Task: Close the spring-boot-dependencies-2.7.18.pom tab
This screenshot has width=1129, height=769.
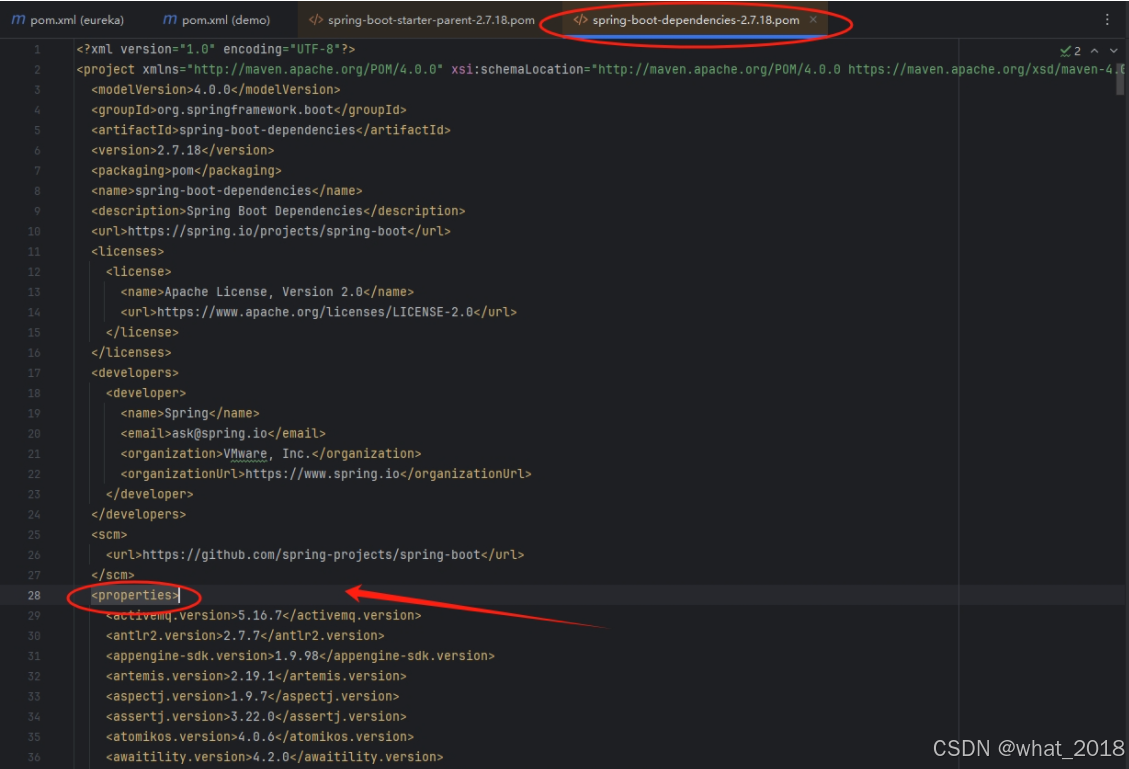Action: click(x=811, y=18)
